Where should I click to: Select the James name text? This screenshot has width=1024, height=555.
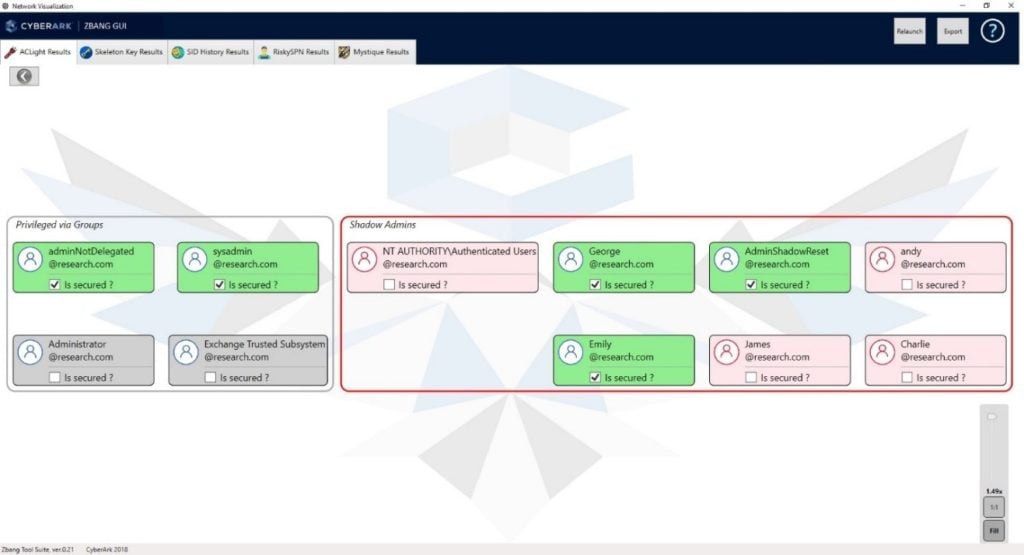click(x=758, y=344)
